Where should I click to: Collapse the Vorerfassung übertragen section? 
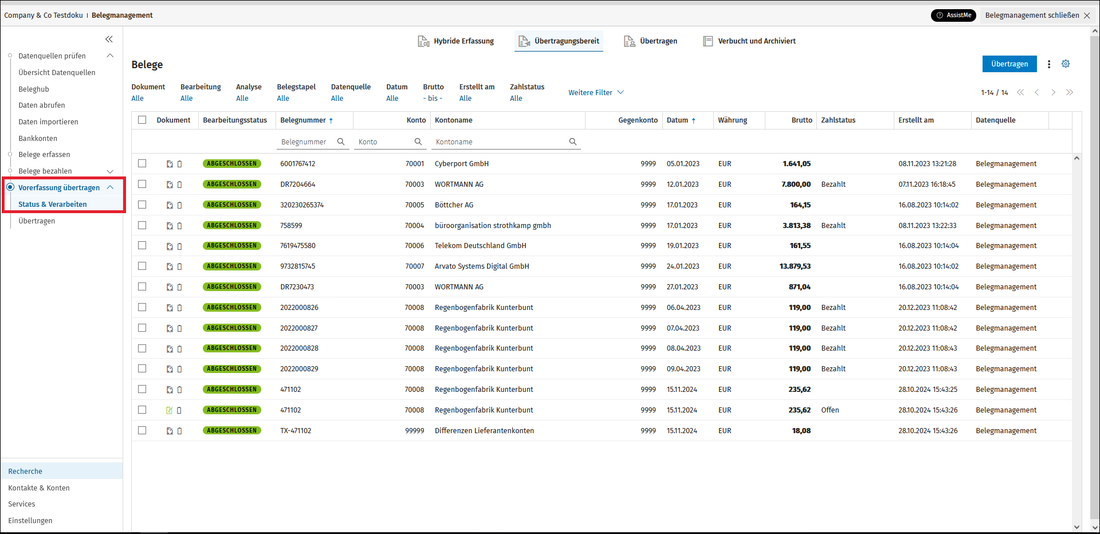tap(110, 188)
